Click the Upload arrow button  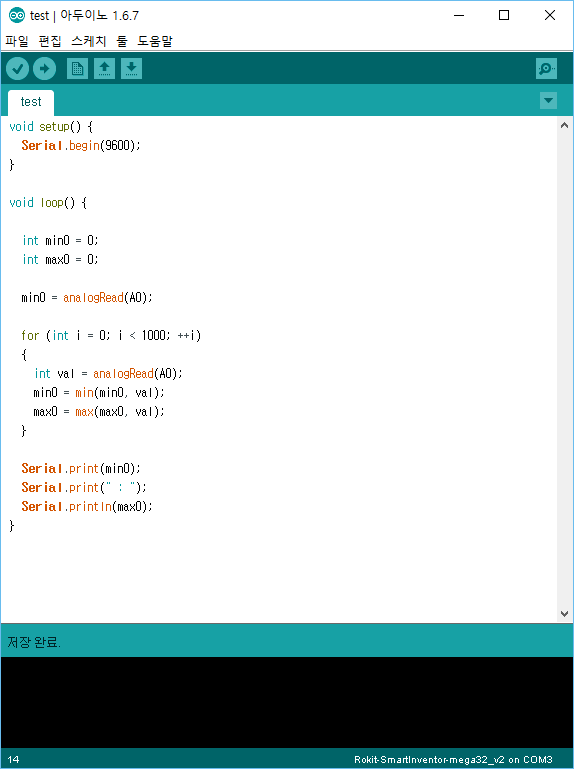(45, 69)
